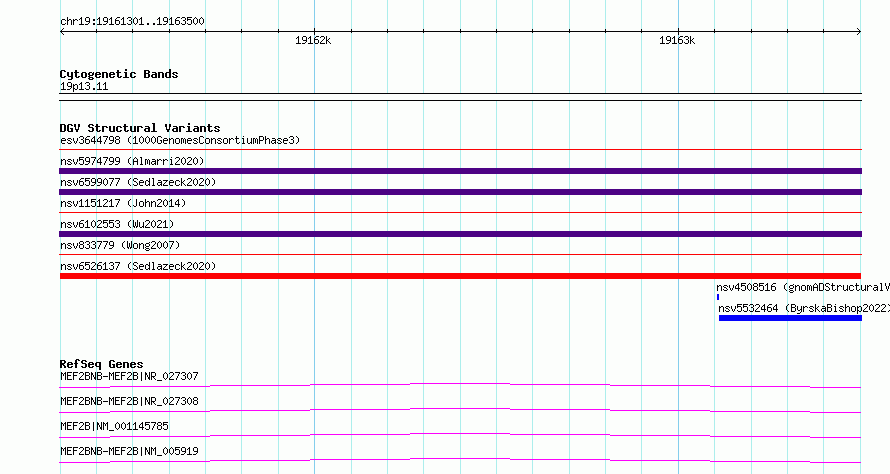Select the Cytogenetic Bands track title

[119, 74]
